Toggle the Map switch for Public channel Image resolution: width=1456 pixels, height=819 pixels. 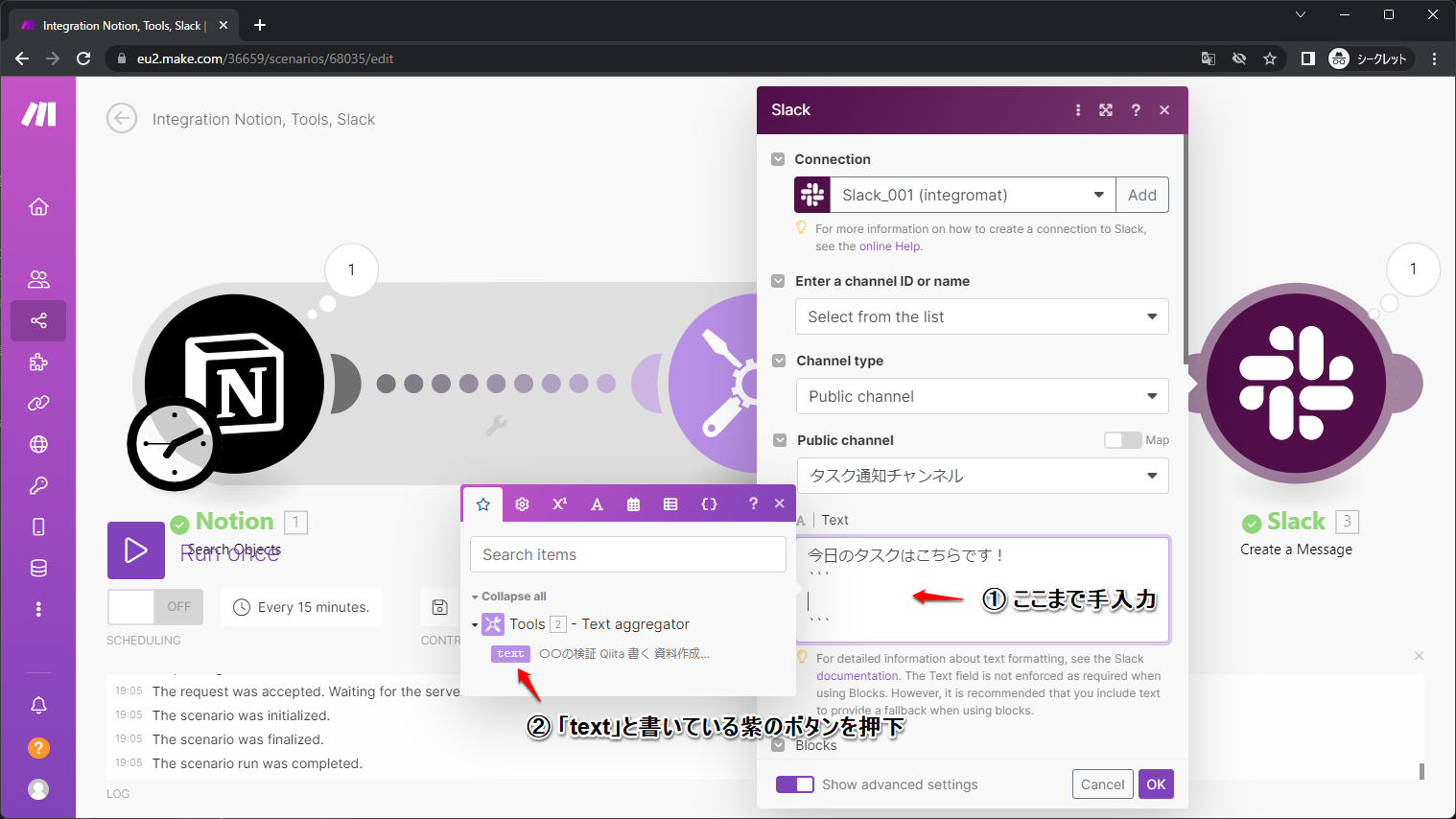click(x=1122, y=440)
